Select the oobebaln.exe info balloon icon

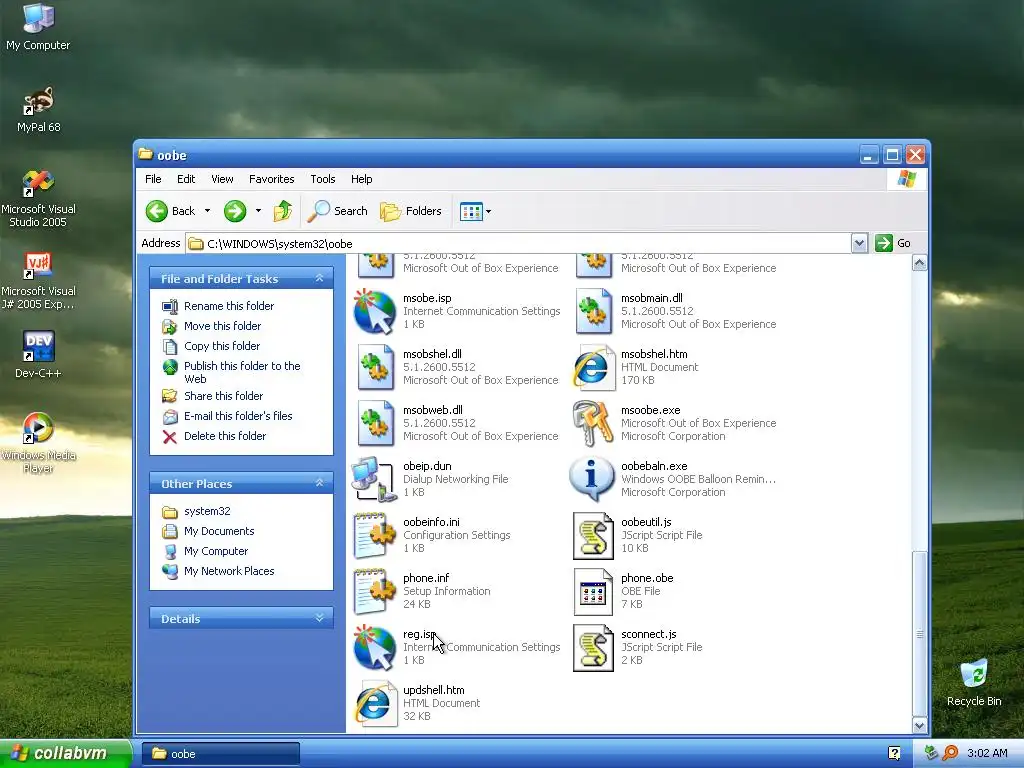pos(592,479)
